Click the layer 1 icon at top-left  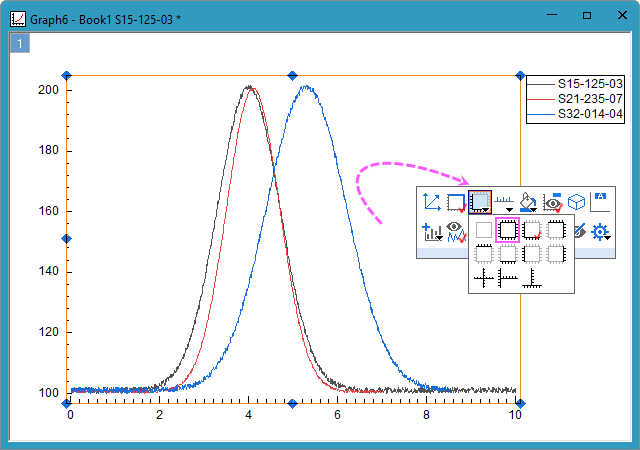[20, 43]
